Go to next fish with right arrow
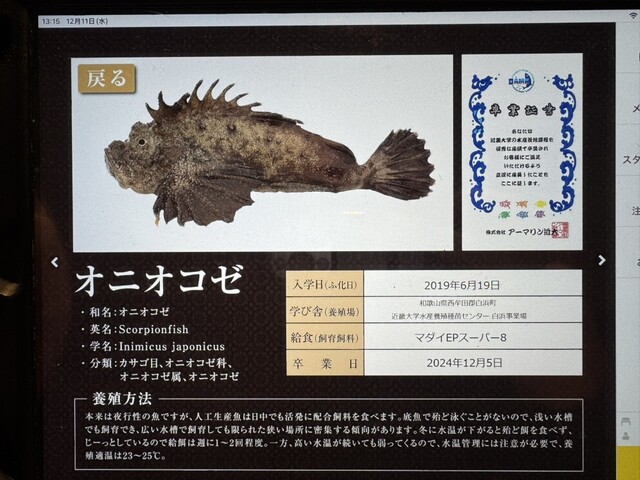The width and height of the screenshot is (640, 480). pos(601,260)
